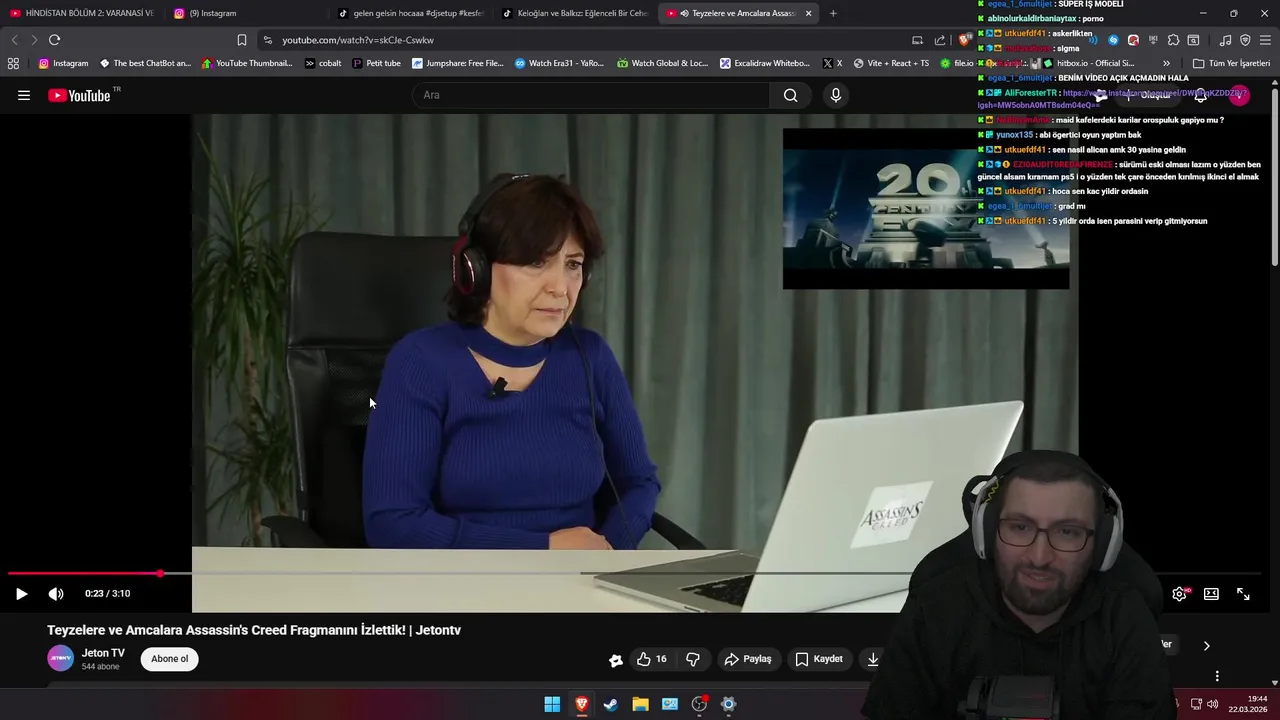Open the cobalt bookmark

[x=322, y=63]
